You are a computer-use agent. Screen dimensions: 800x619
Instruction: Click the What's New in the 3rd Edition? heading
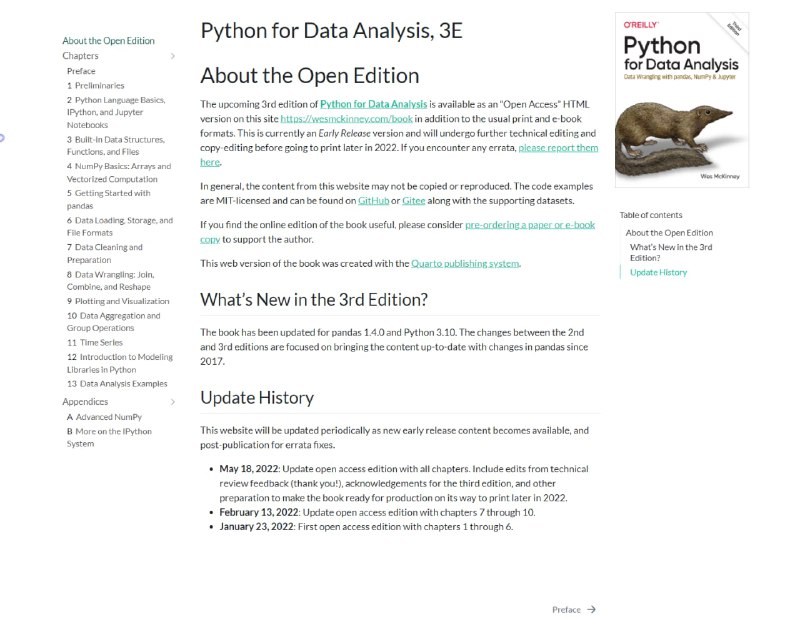click(x=314, y=300)
